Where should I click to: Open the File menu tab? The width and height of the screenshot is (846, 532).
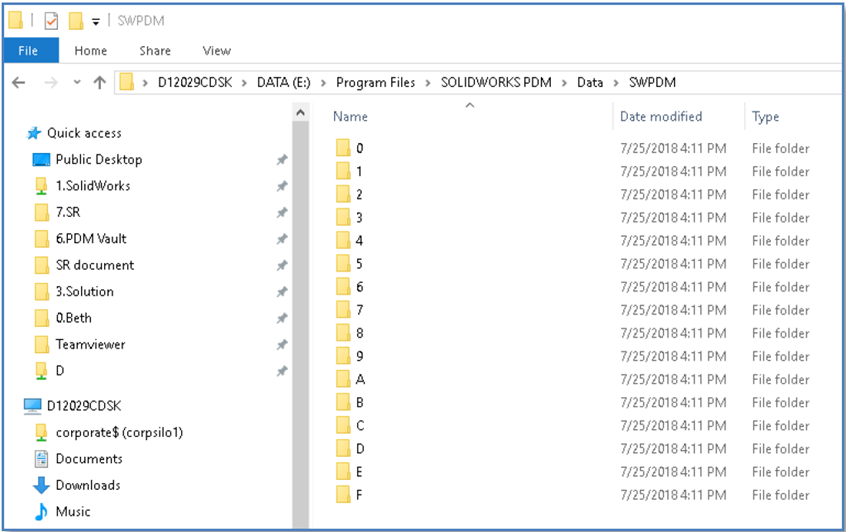pos(29,50)
